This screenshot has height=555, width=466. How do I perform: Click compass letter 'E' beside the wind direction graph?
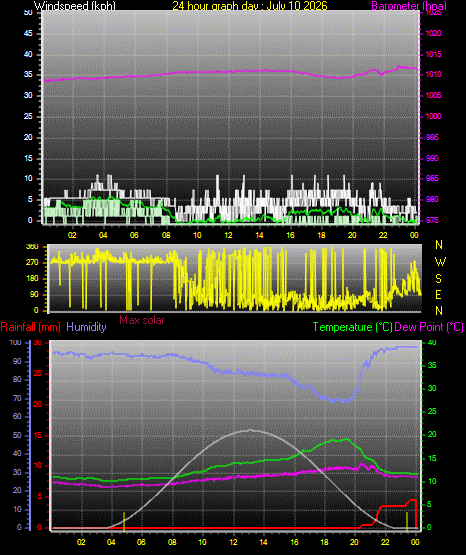[x=438, y=295]
